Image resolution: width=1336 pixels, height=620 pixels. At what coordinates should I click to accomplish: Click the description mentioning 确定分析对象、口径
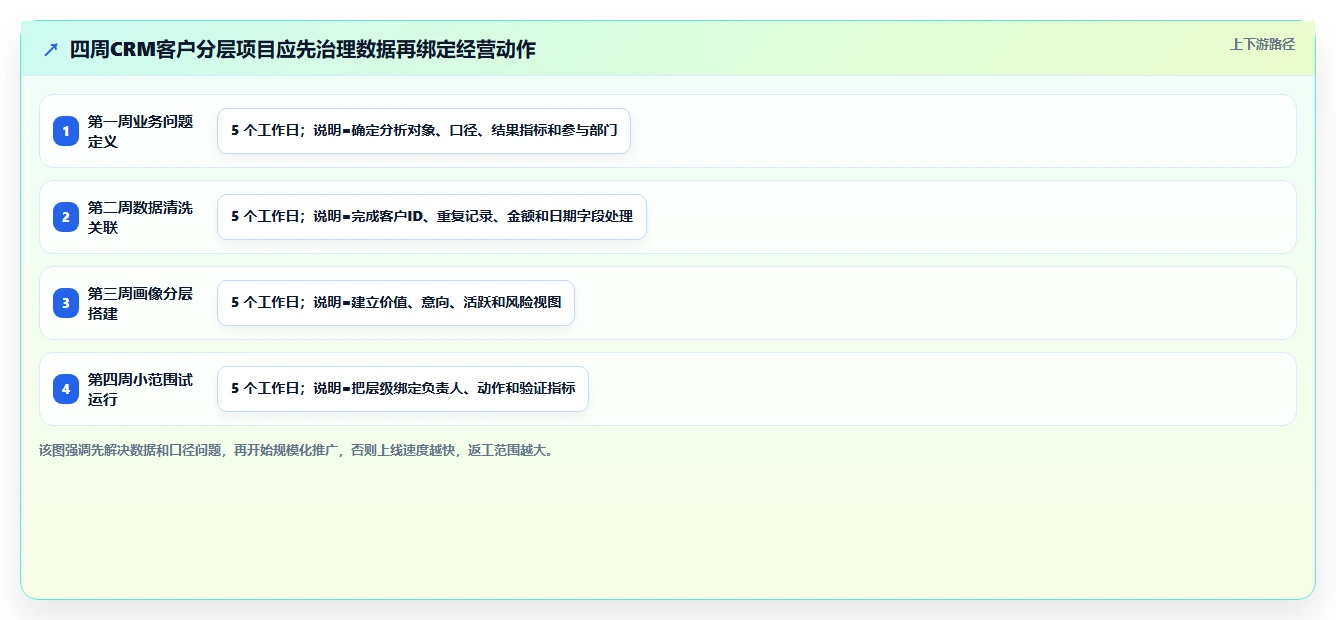coord(424,131)
